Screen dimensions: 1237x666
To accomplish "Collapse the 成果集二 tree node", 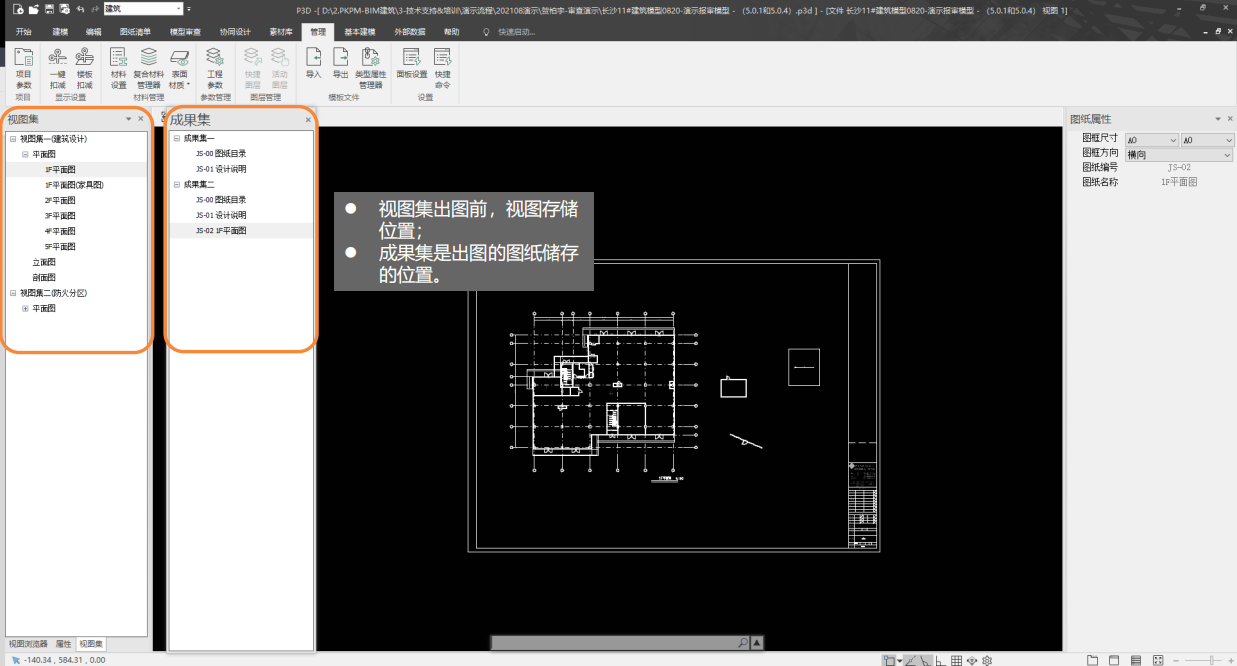I will (176, 184).
